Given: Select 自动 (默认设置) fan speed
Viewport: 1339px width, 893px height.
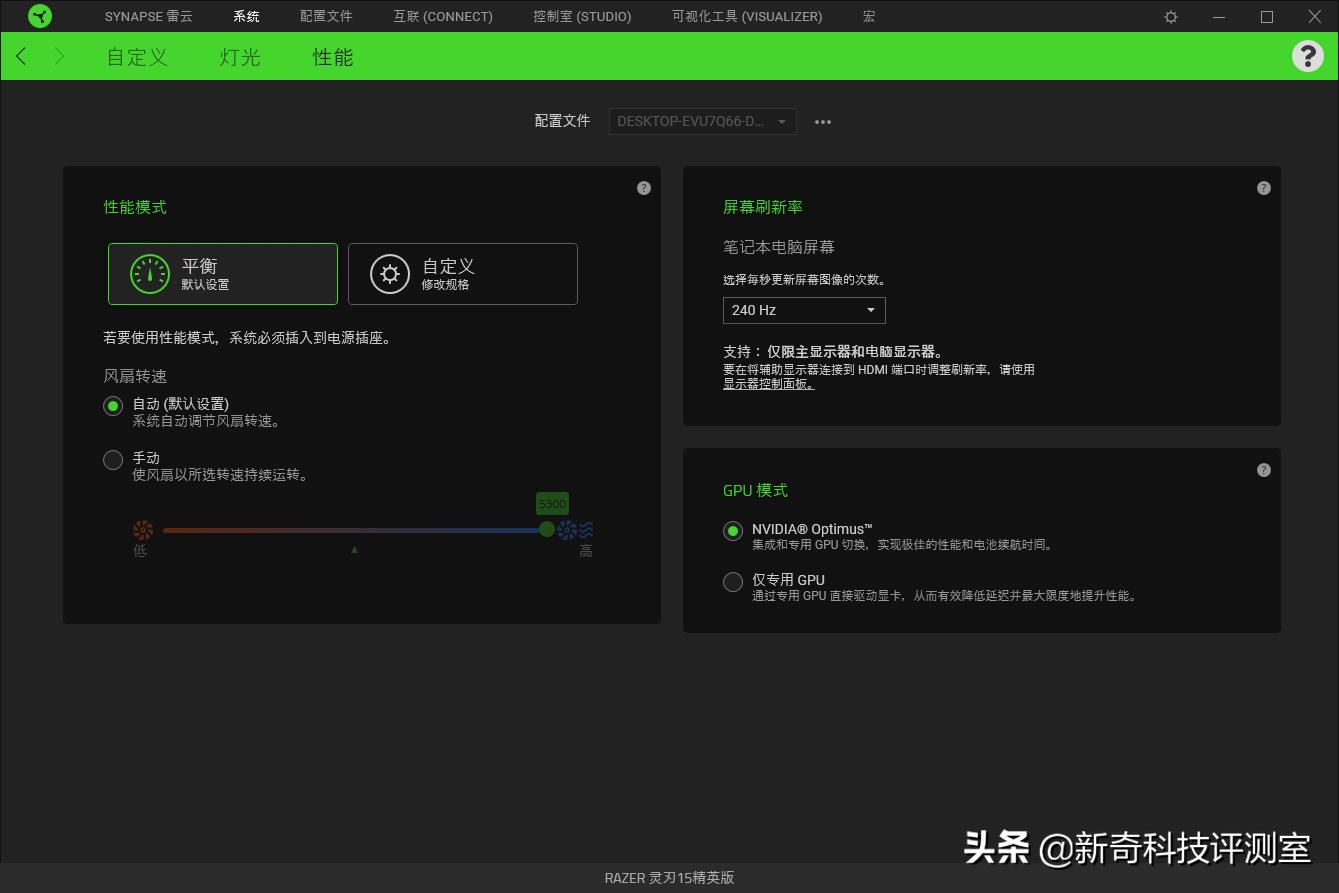Looking at the screenshot, I should [113, 406].
